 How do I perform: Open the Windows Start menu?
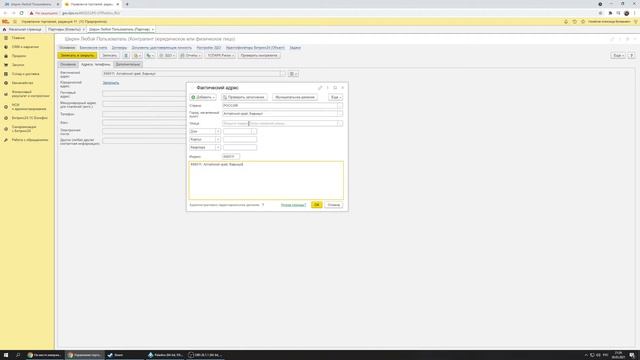[6, 355]
